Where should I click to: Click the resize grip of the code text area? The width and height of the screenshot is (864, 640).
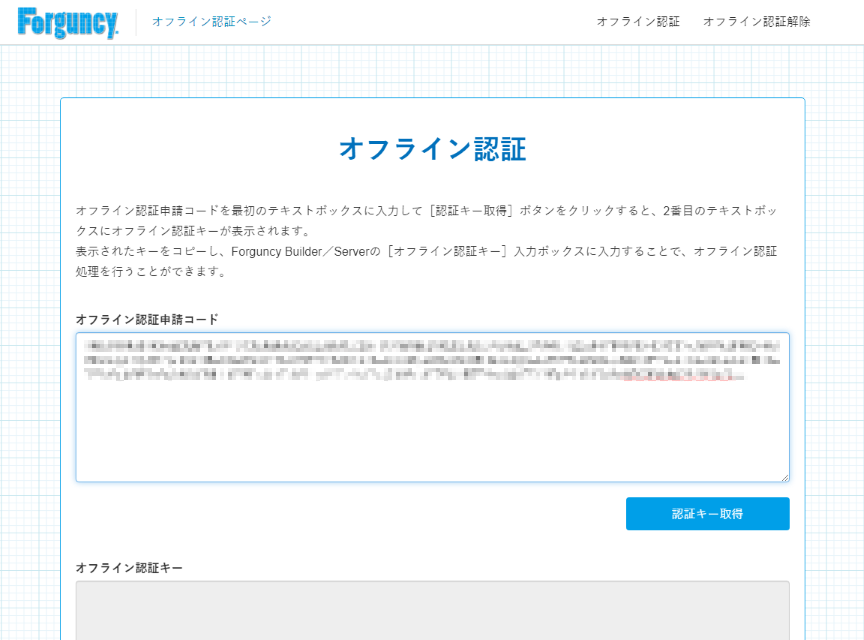coord(785,477)
